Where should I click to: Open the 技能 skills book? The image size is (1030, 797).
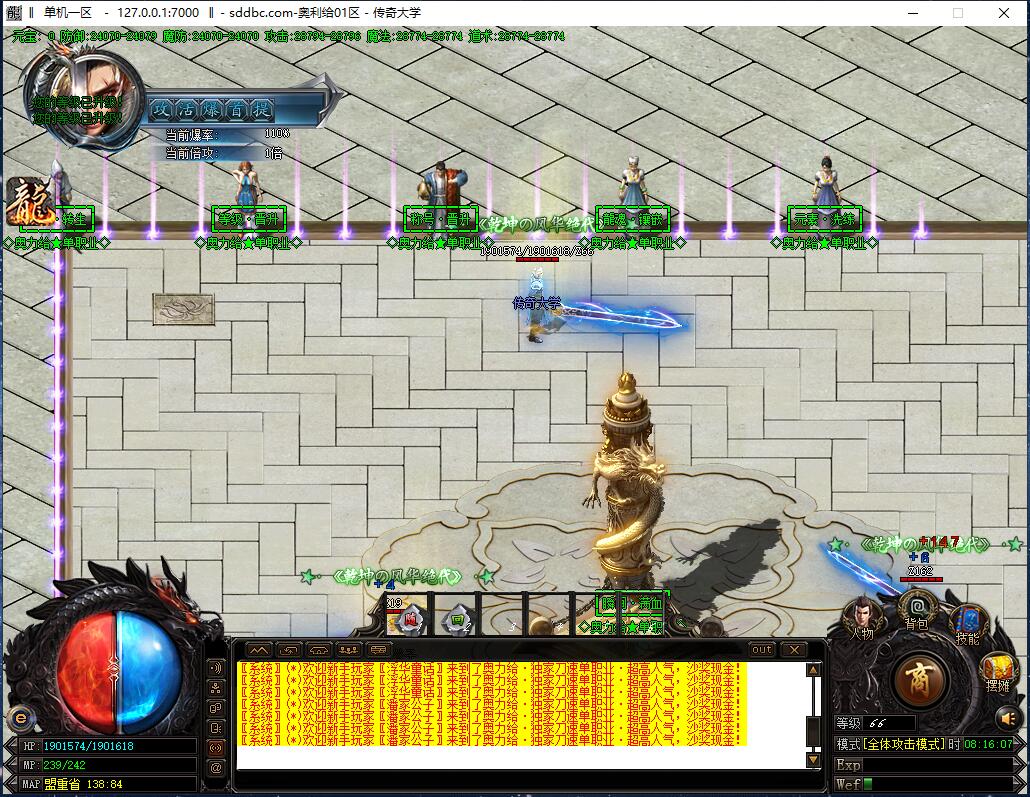click(x=968, y=626)
